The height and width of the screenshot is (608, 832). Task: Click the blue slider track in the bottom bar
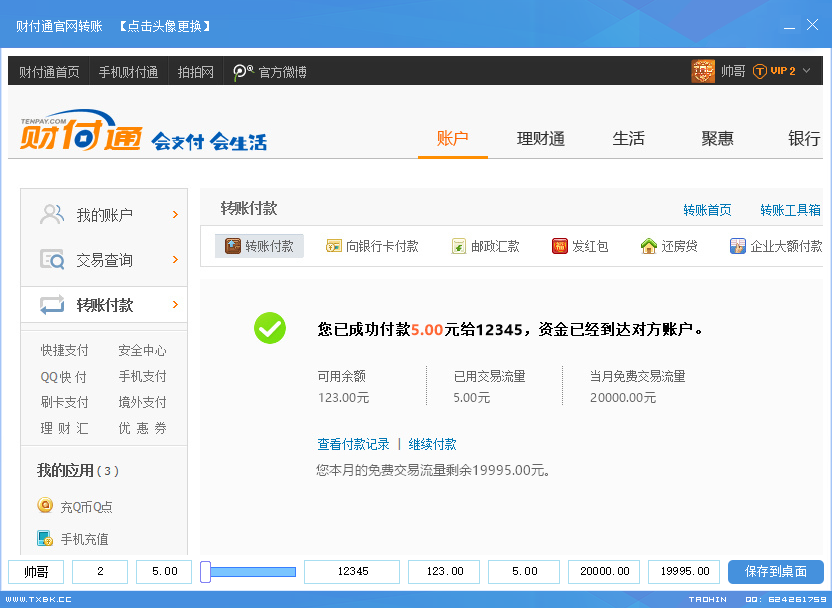pyautogui.click(x=253, y=572)
